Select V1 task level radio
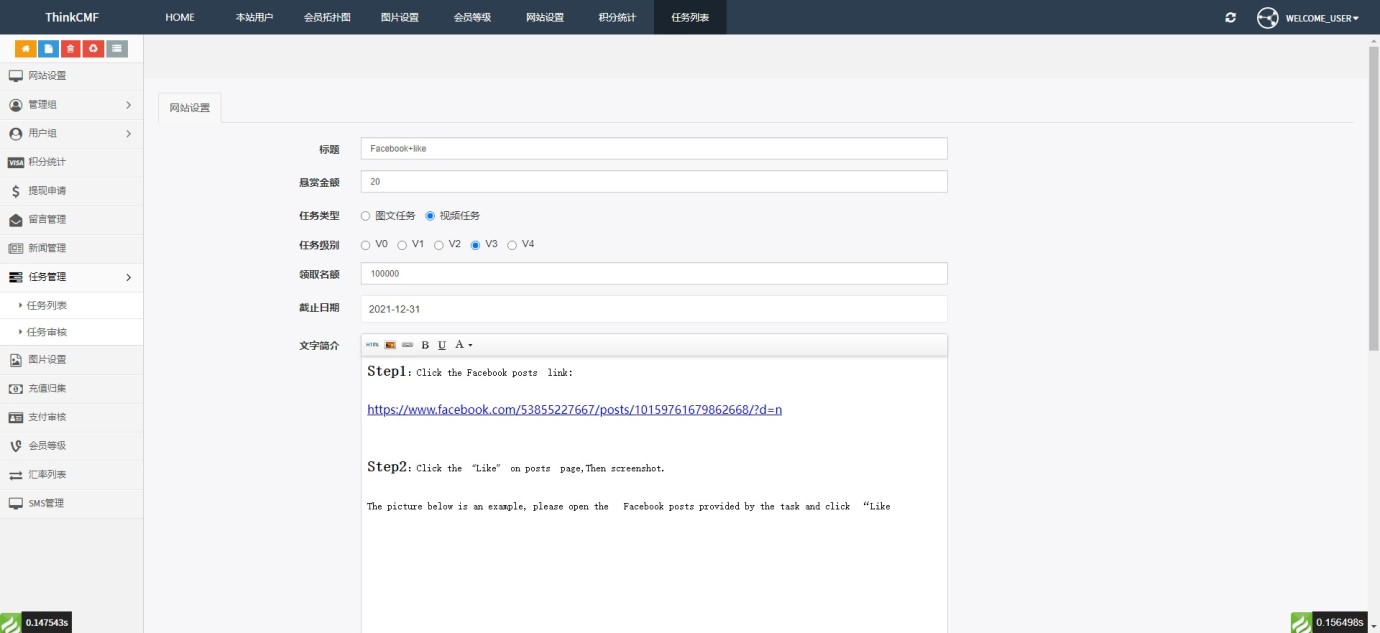 tap(402, 245)
